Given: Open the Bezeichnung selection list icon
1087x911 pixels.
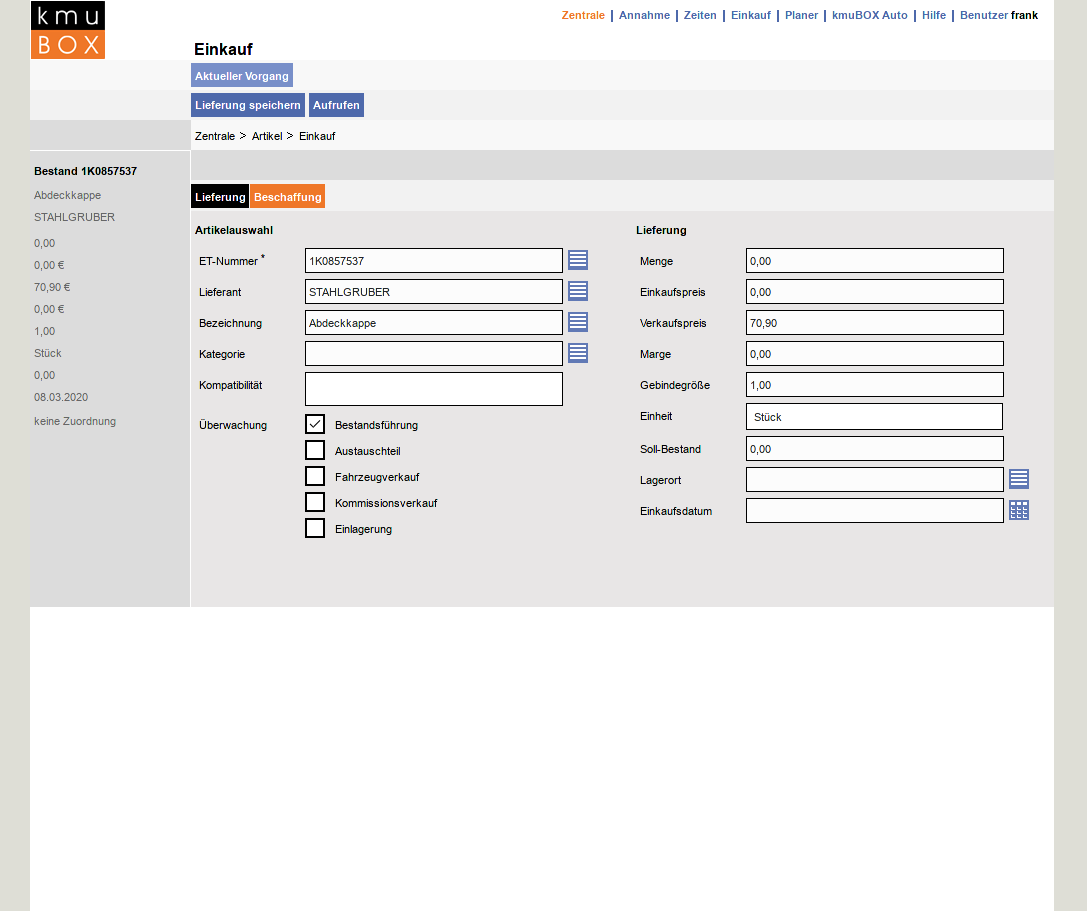Looking at the screenshot, I should (578, 322).
